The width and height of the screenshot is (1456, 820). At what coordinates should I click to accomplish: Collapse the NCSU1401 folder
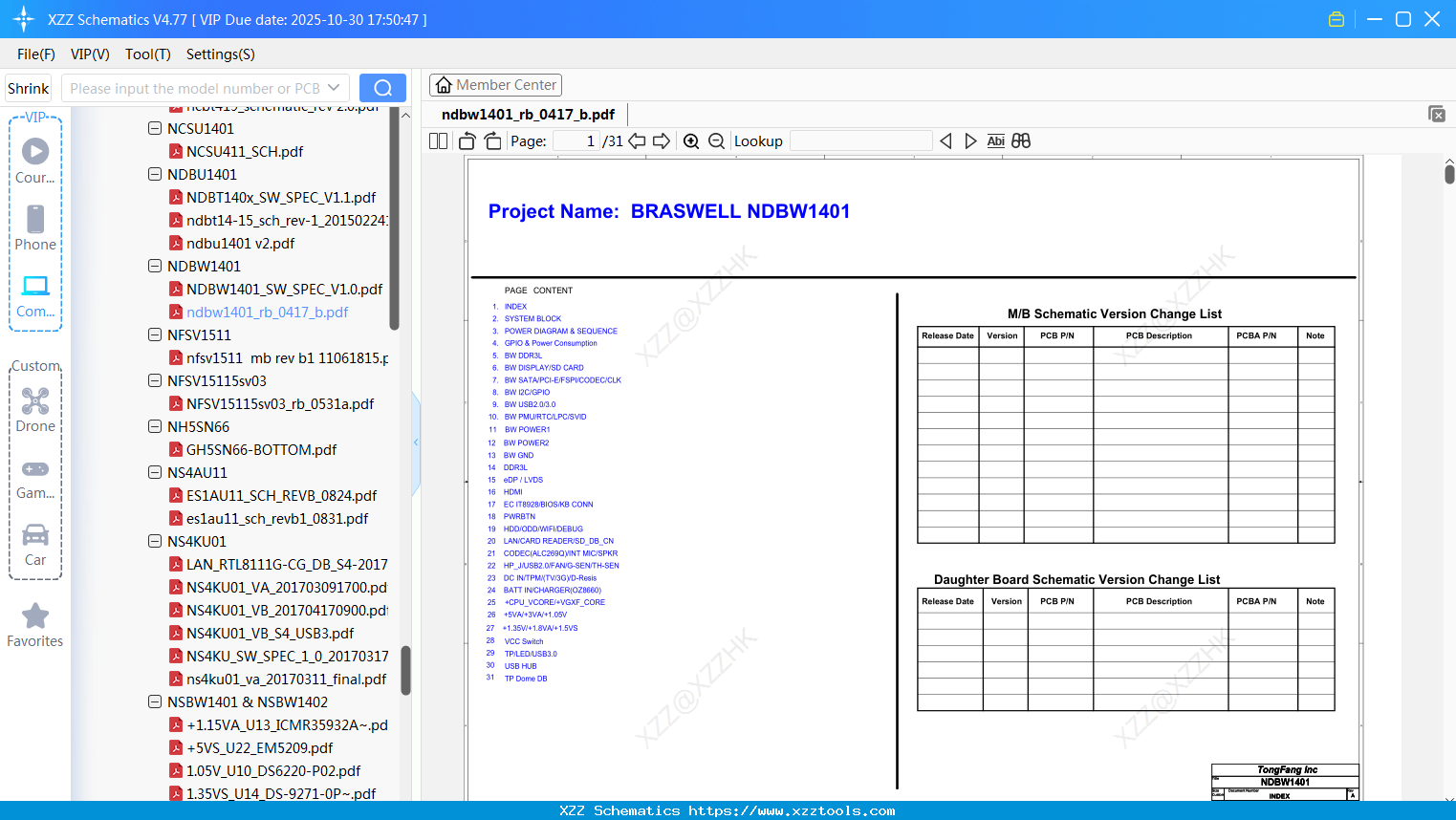[155, 128]
